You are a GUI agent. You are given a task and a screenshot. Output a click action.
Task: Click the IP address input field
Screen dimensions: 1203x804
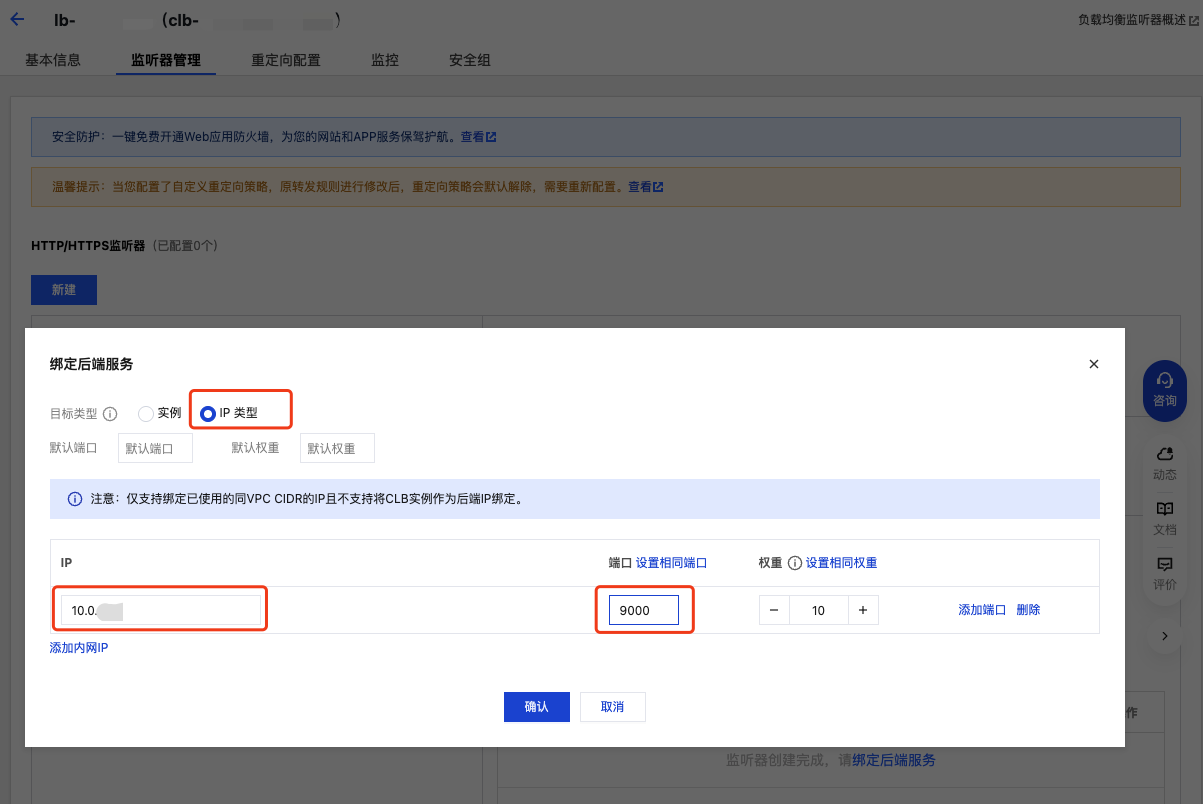point(161,610)
